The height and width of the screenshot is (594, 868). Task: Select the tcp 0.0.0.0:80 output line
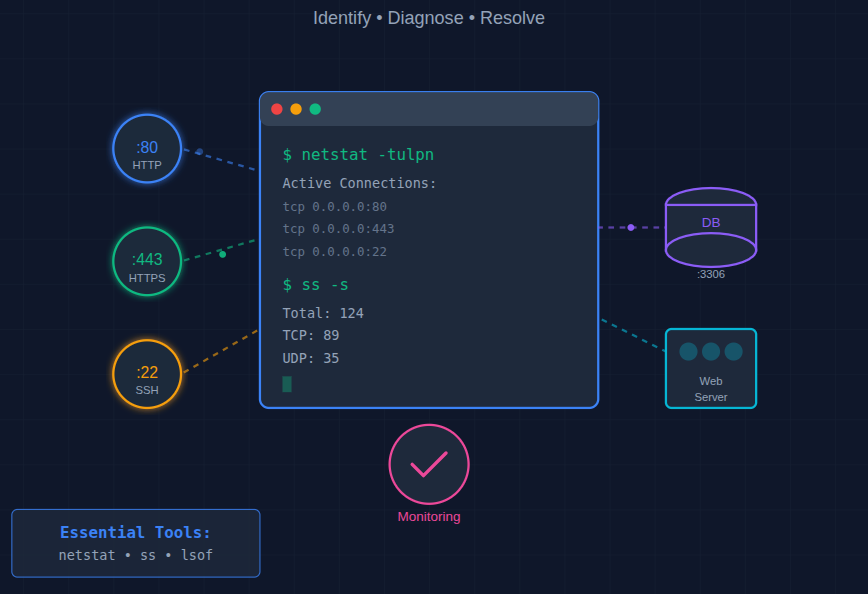click(334, 207)
